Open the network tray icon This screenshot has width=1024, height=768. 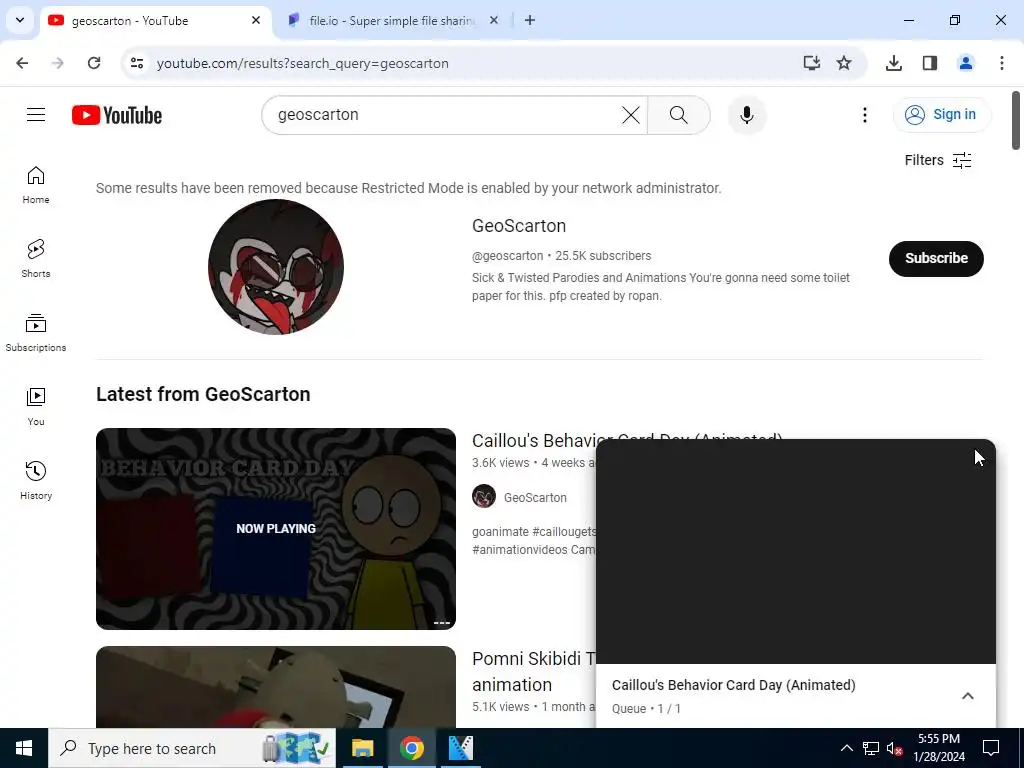(871, 748)
